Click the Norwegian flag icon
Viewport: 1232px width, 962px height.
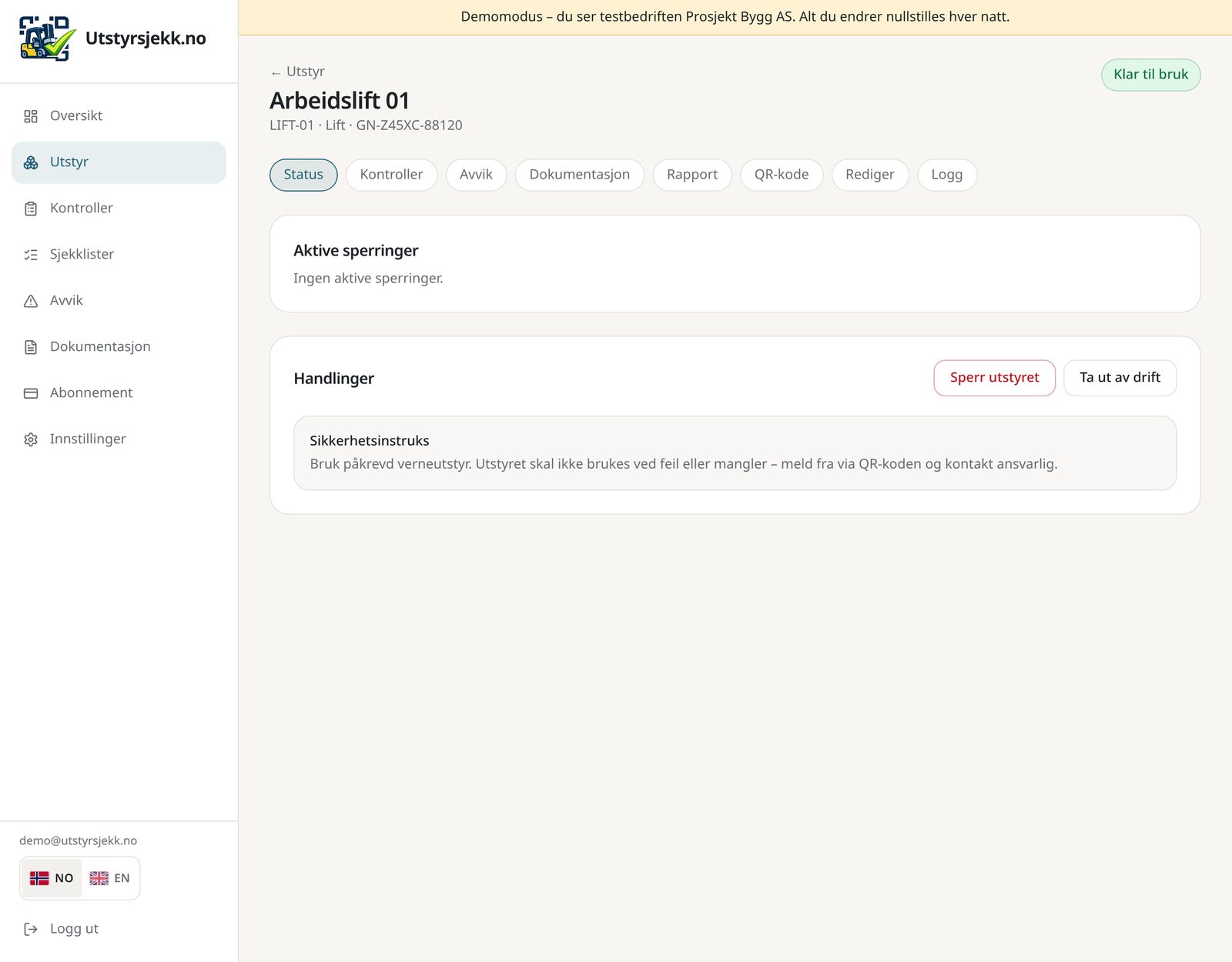pos(39,878)
